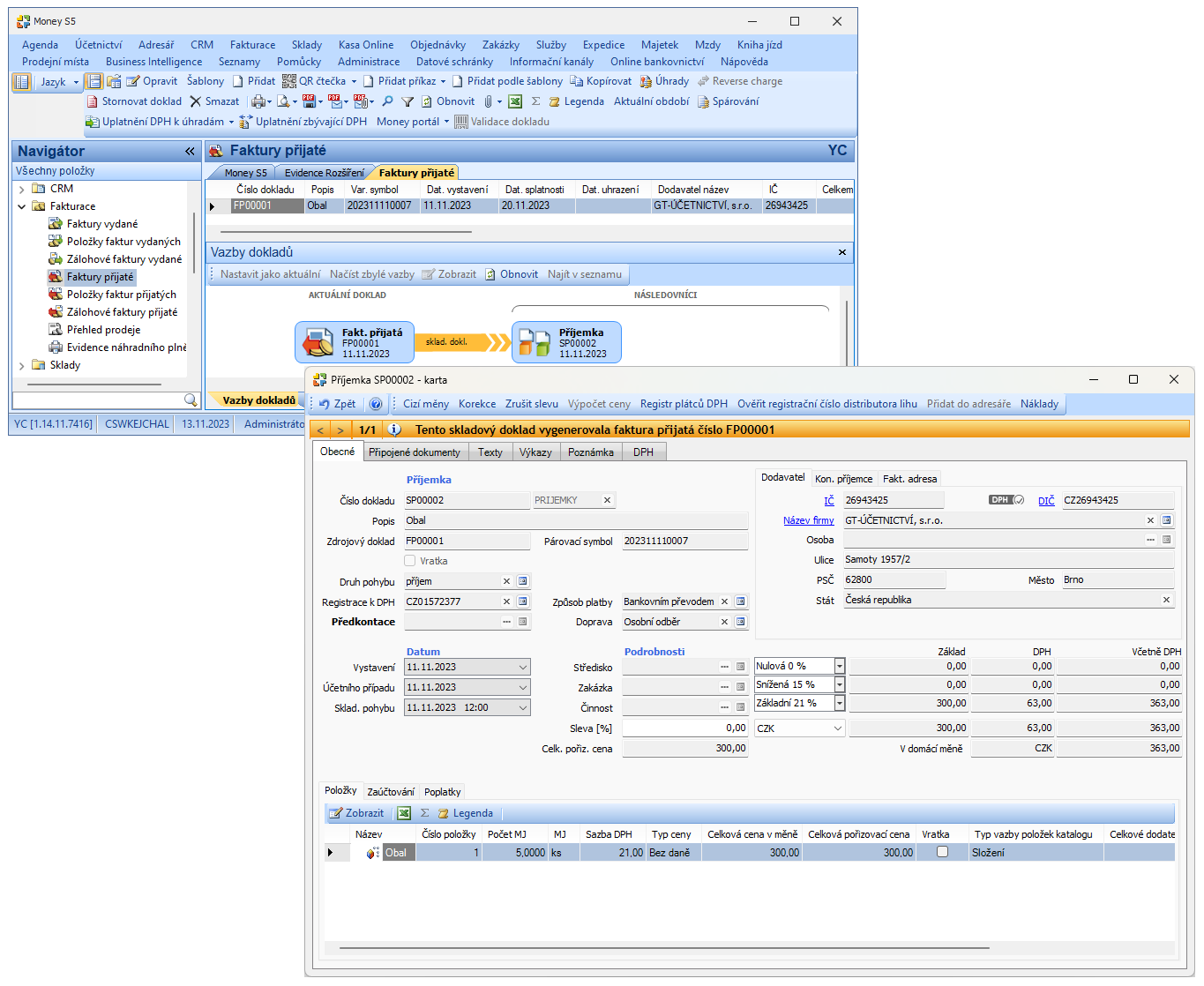Open the Sklady menu in menu bar
Image resolution: width=1204 pixels, height=986 pixels.
[307, 45]
